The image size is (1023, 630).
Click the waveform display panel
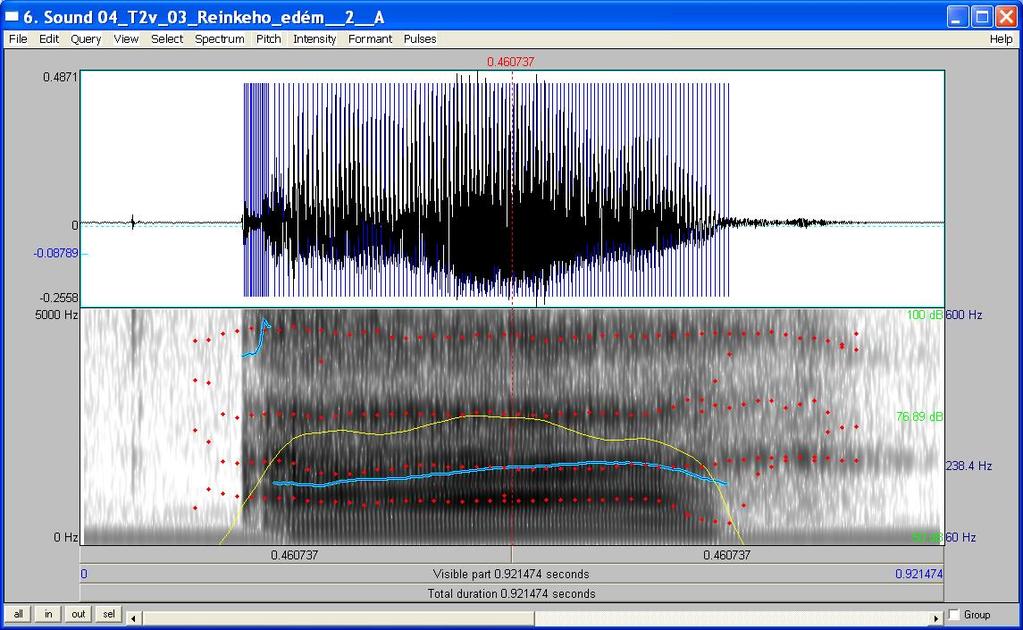pyautogui.click(x=512, y=188)
